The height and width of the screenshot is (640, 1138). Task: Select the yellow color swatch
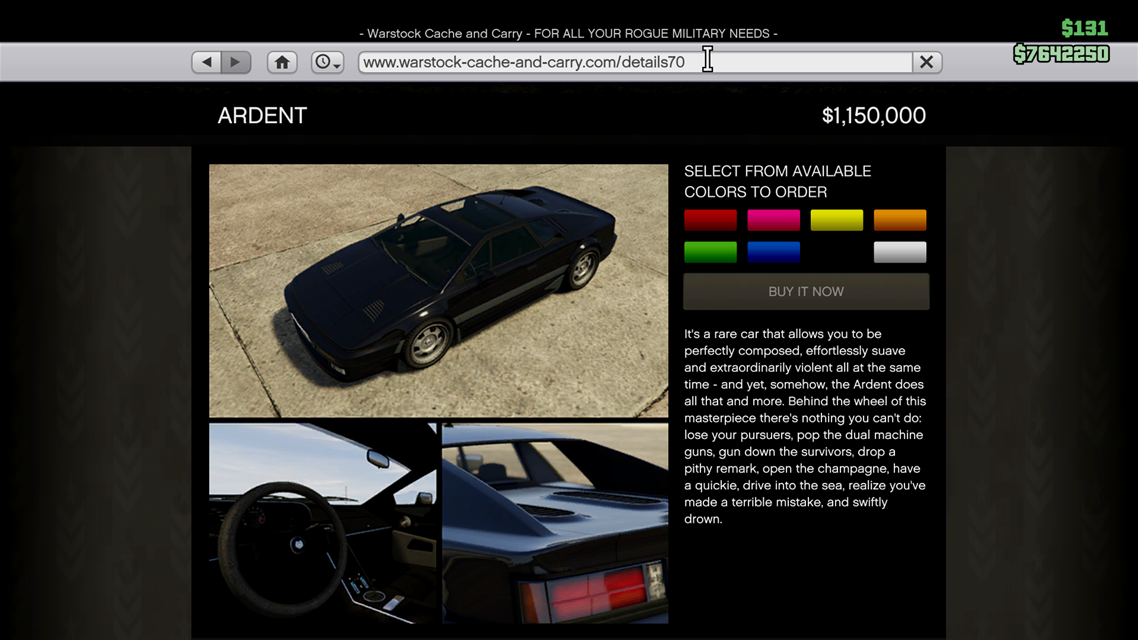(837, 220)
